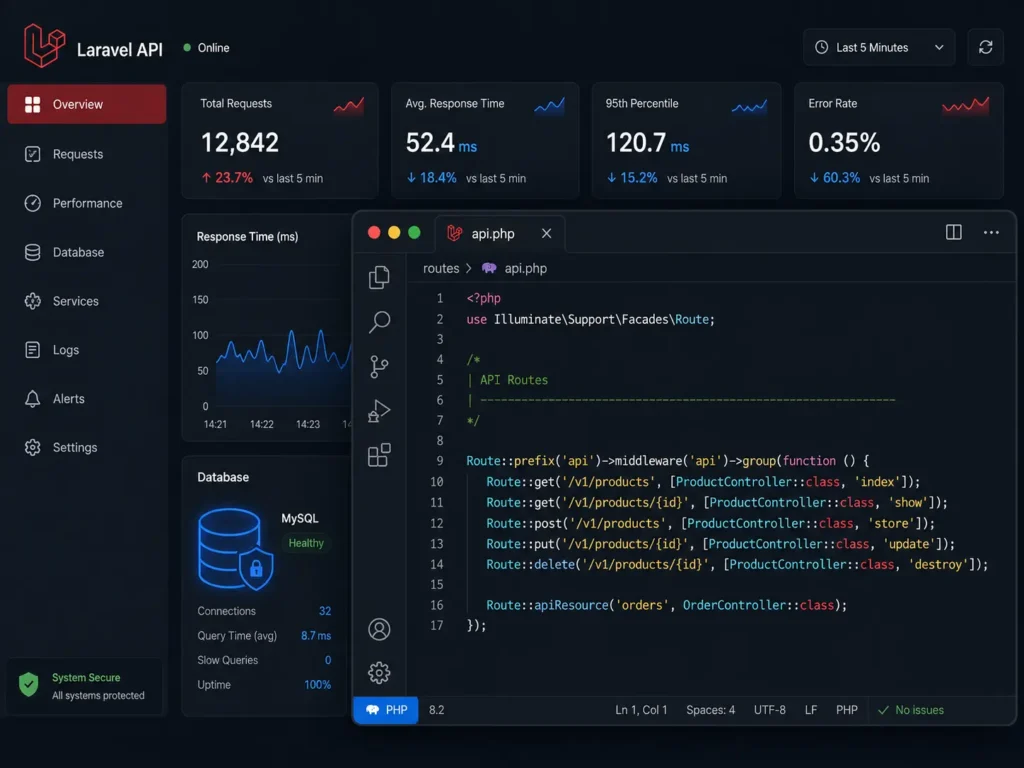Close the api.php tab

click(547, 233)
